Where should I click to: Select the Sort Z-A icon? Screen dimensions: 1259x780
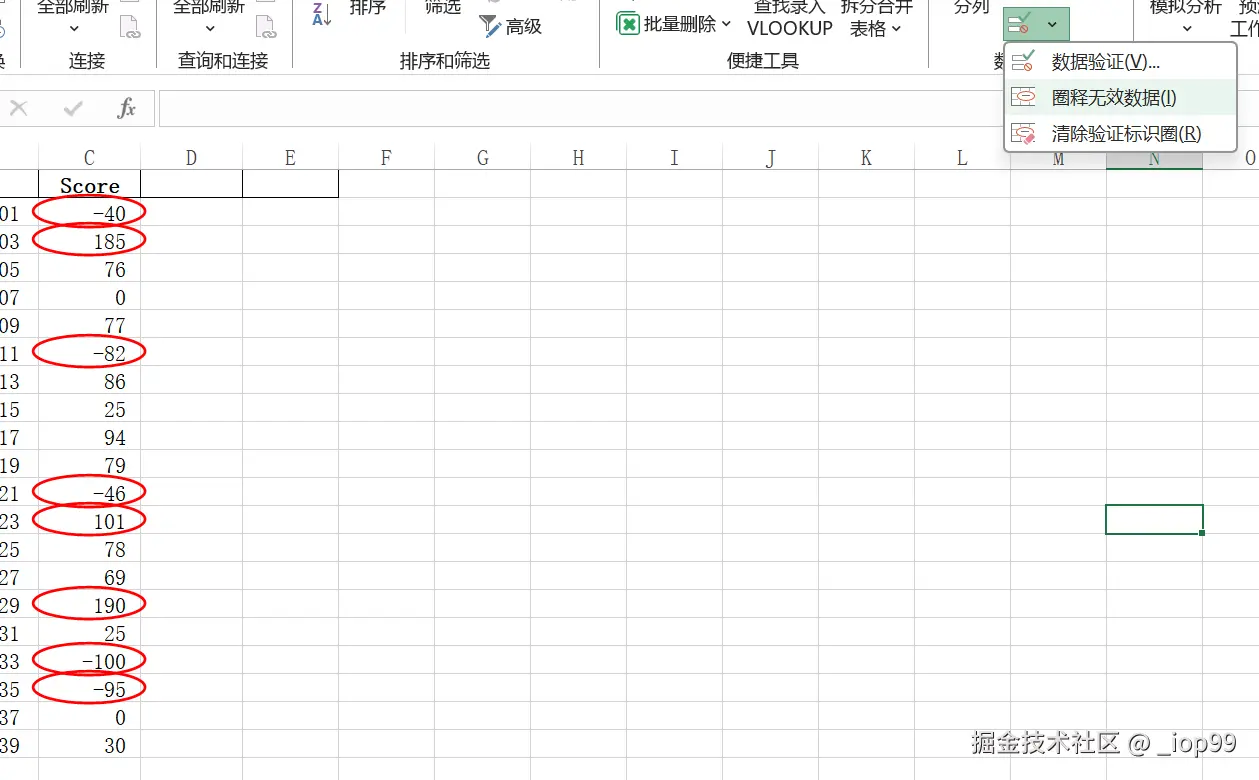318,15
